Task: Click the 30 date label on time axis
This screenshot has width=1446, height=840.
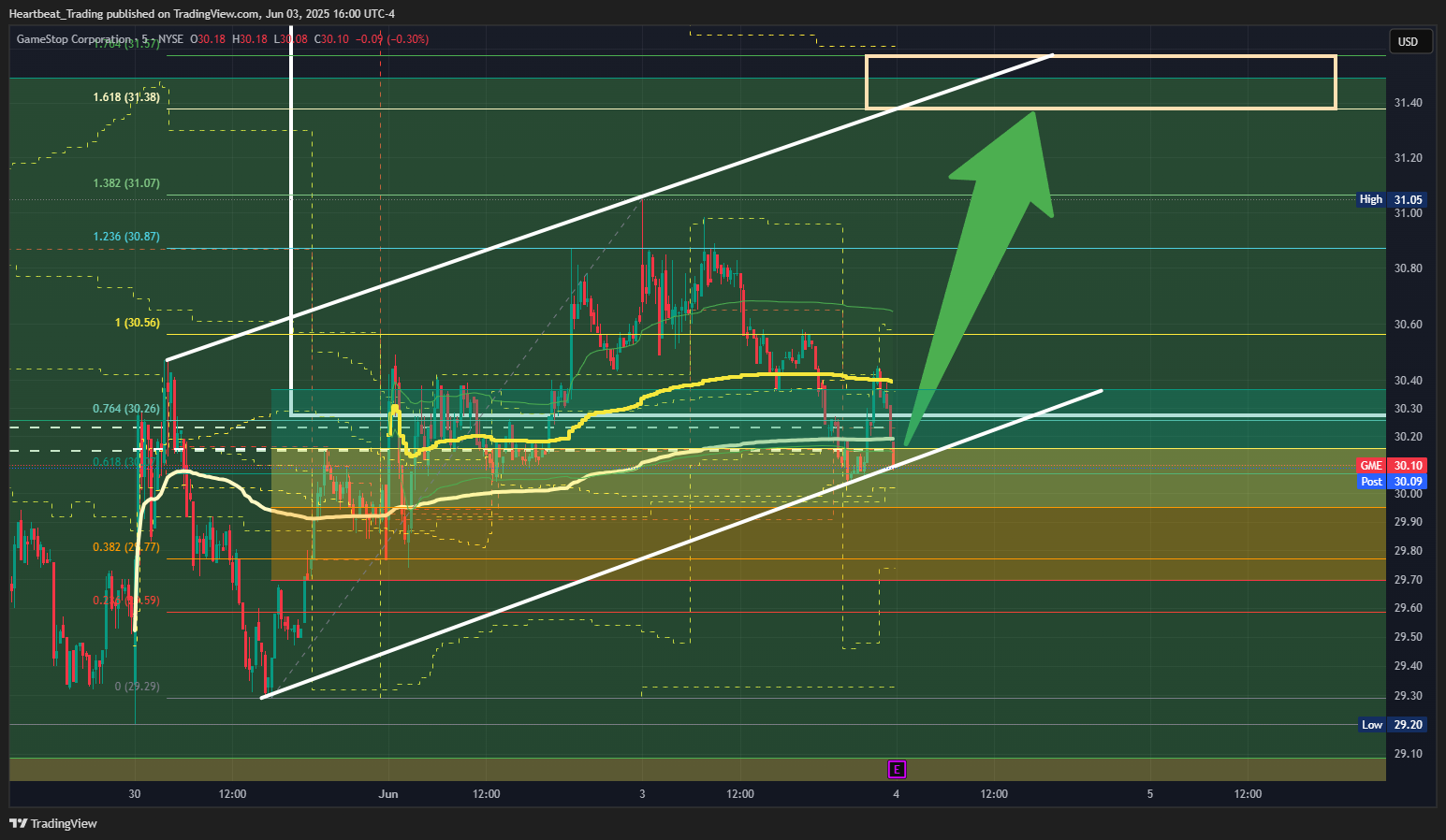Action: point(135,794)
